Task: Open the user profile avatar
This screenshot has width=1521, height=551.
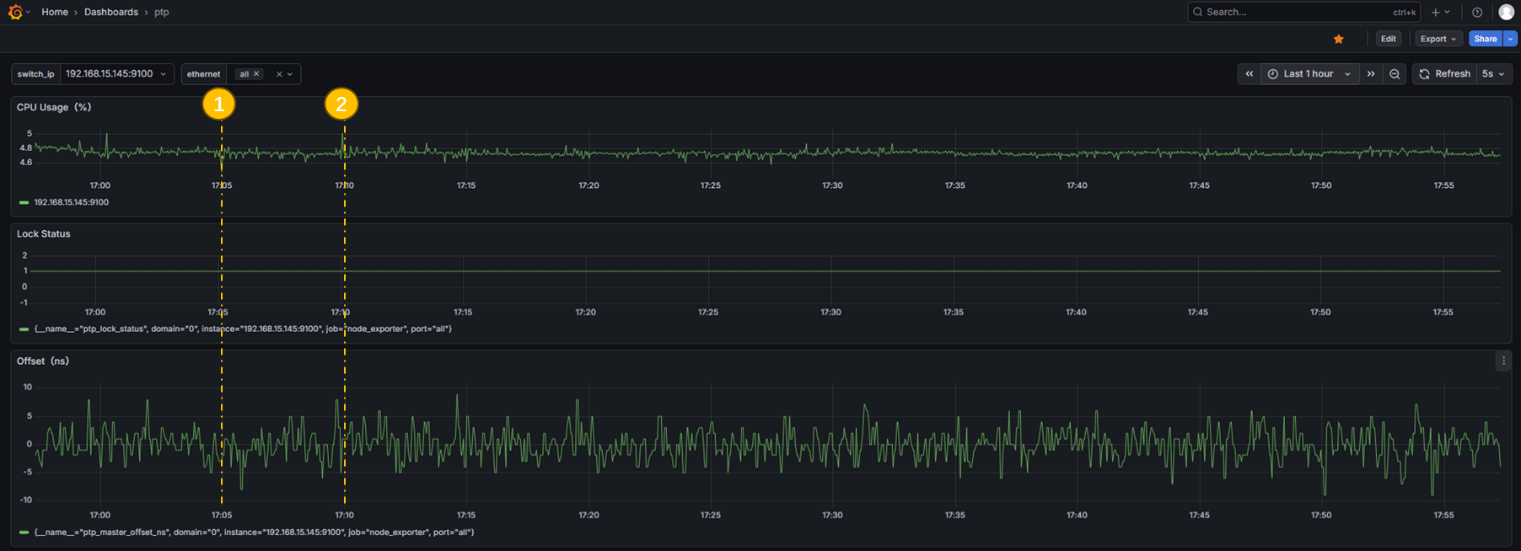Action: [x=1506, y=12]
